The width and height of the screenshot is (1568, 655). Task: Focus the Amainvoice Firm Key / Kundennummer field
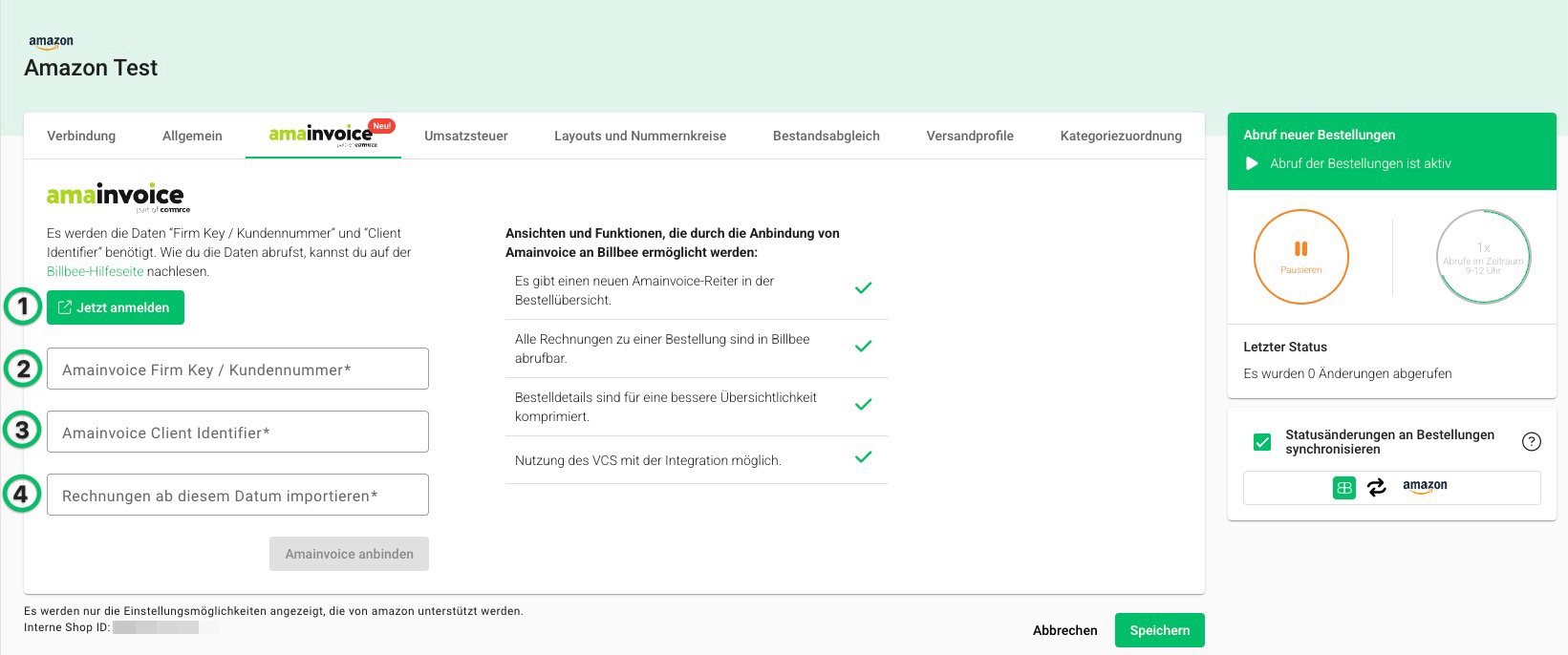[238, 369]
